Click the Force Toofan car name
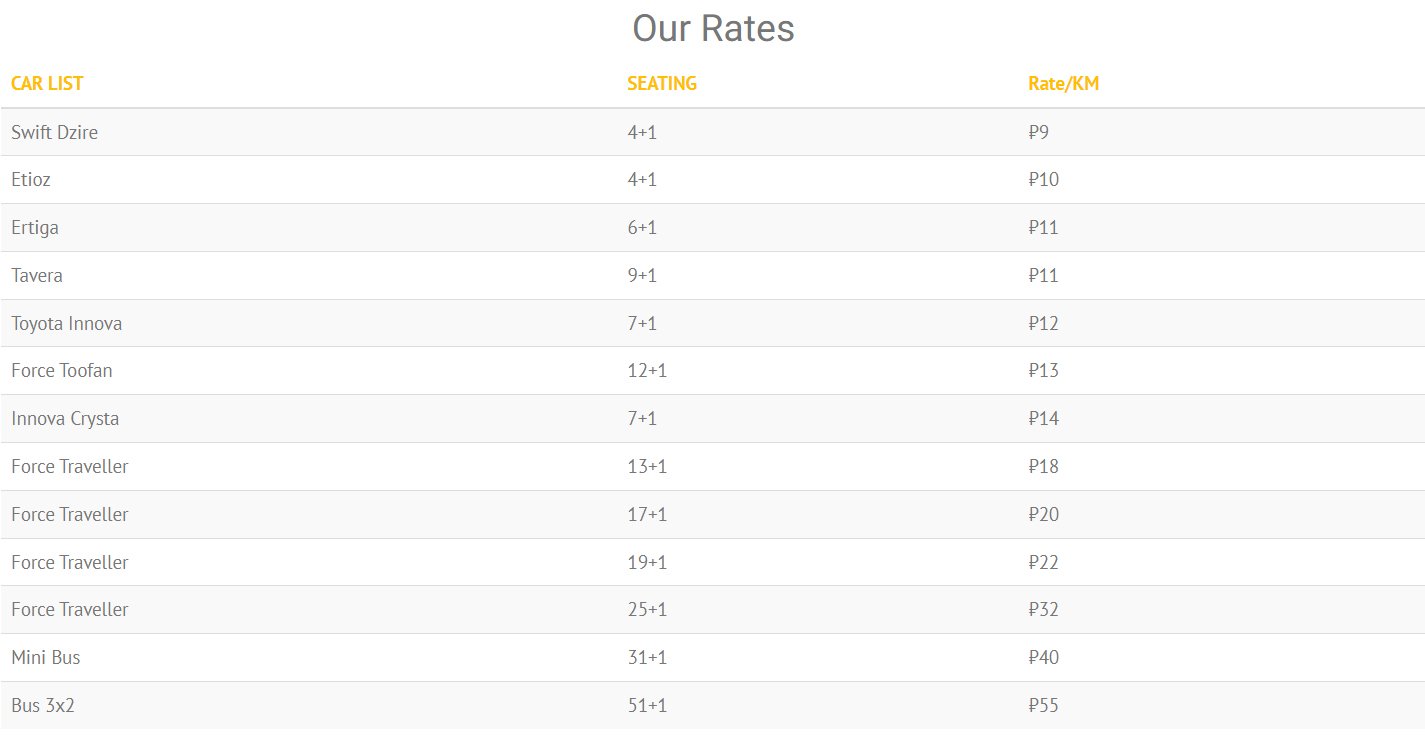Screen dimensions: 1425x744 62,371
